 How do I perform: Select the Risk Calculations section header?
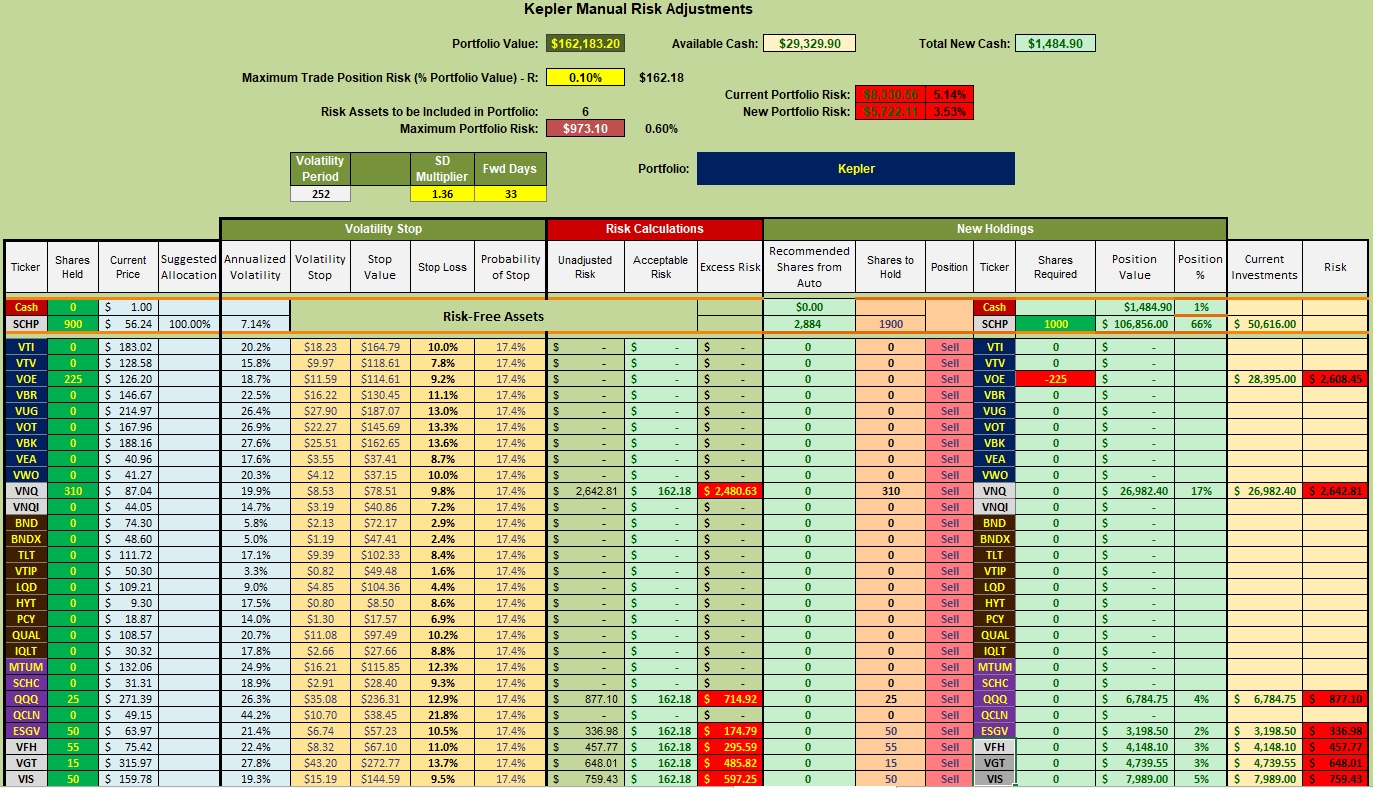point(654,229)
